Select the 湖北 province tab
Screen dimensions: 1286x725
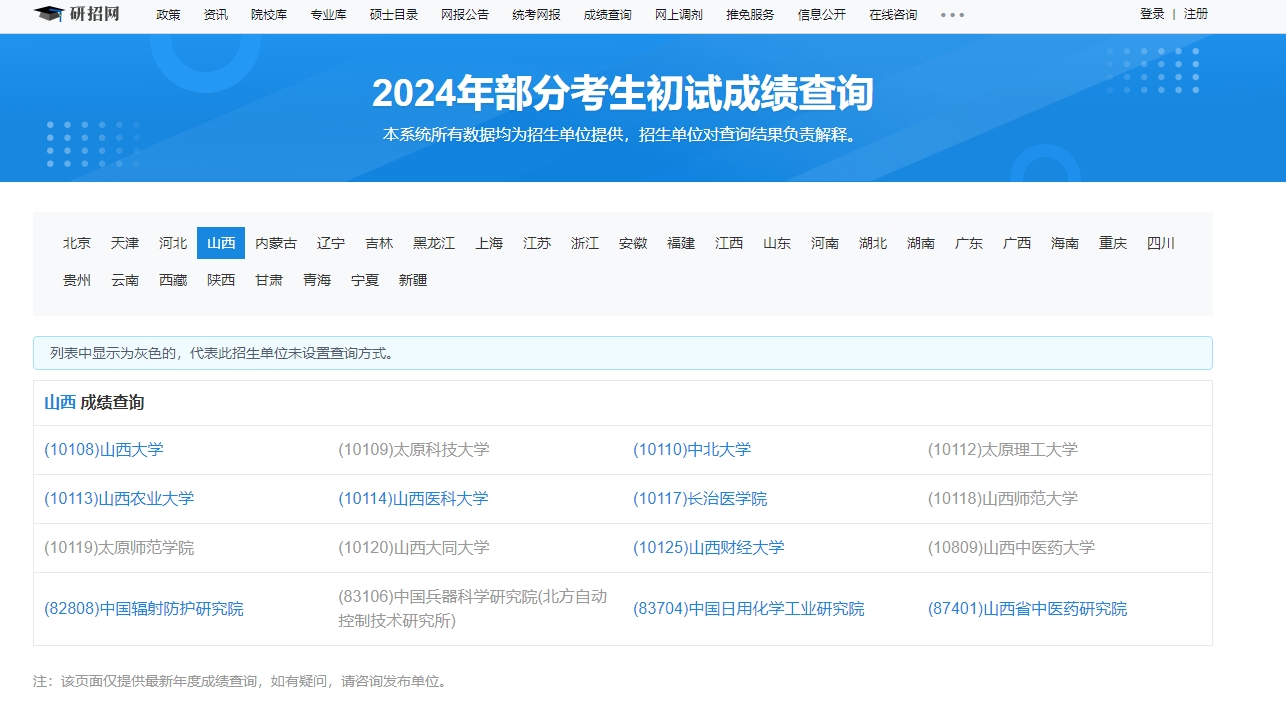pyautogui.click(x=873, y=243)
